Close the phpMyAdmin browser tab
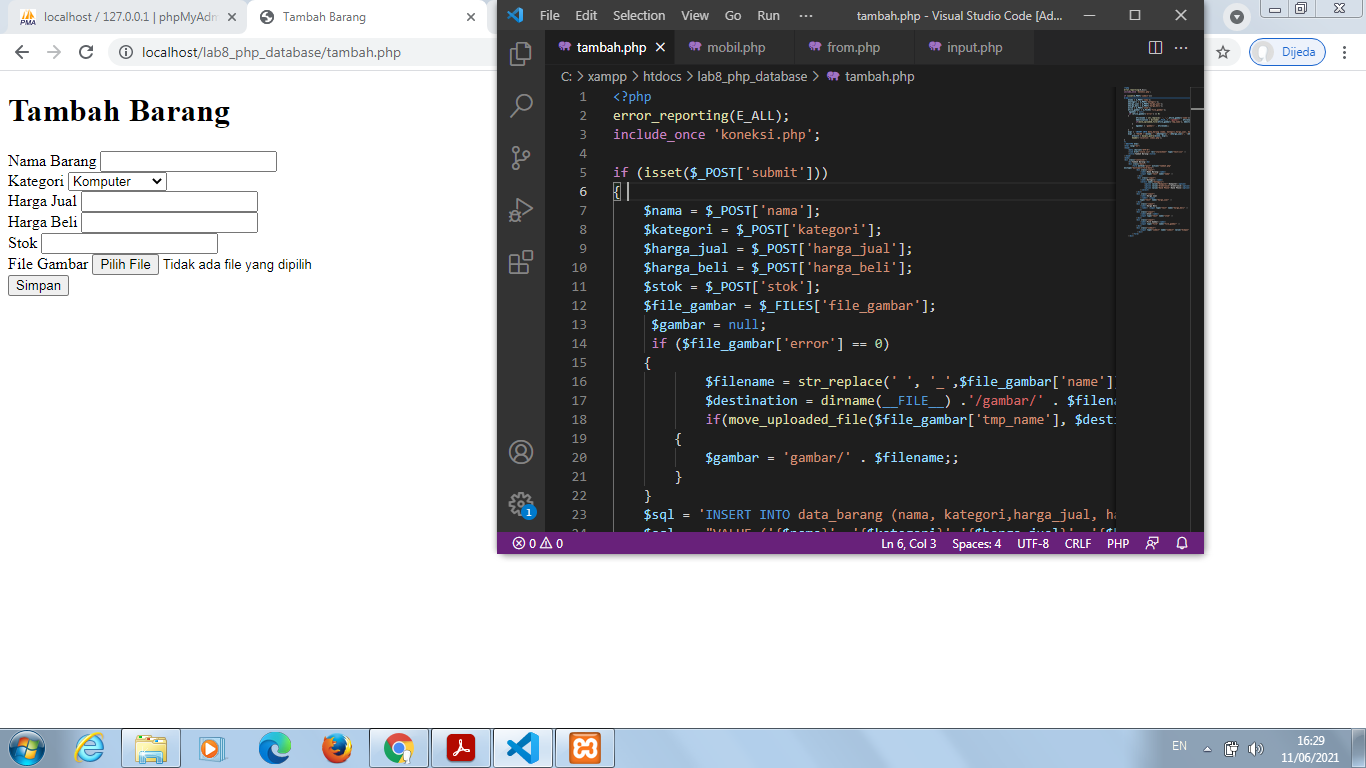 (x=231, y=17)
